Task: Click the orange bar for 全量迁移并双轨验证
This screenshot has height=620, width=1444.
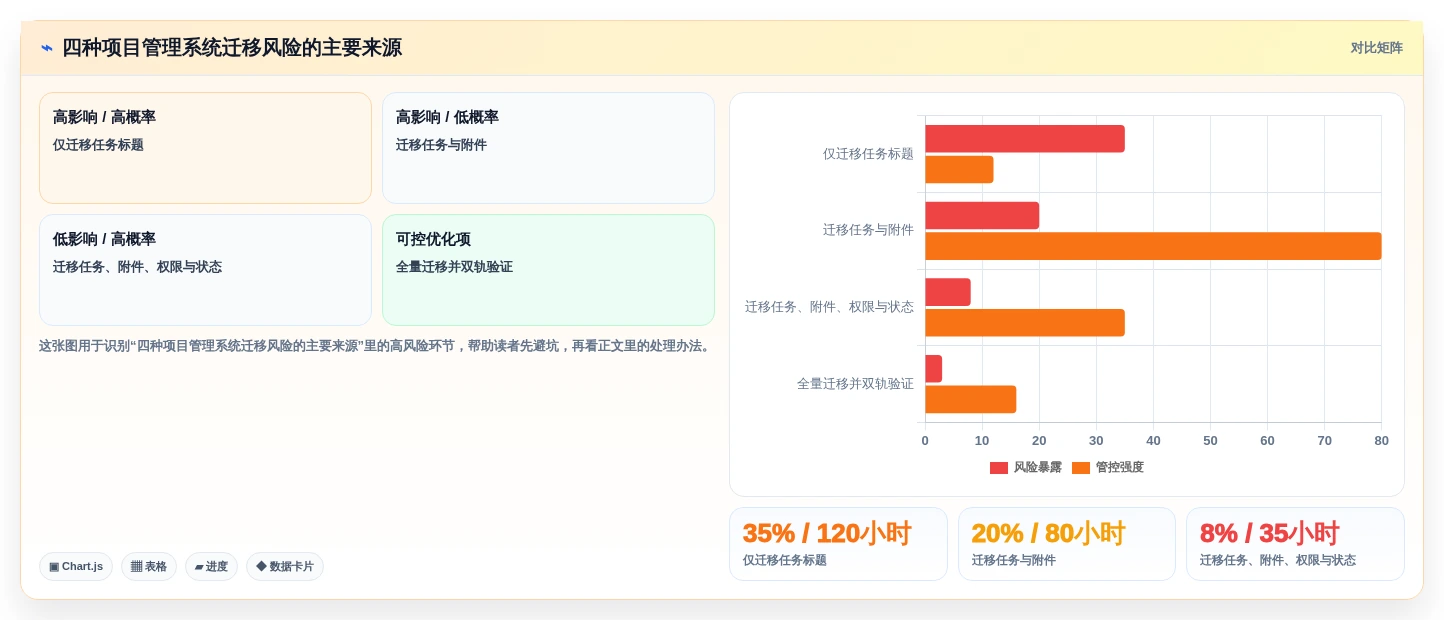Action: point(970,400)
